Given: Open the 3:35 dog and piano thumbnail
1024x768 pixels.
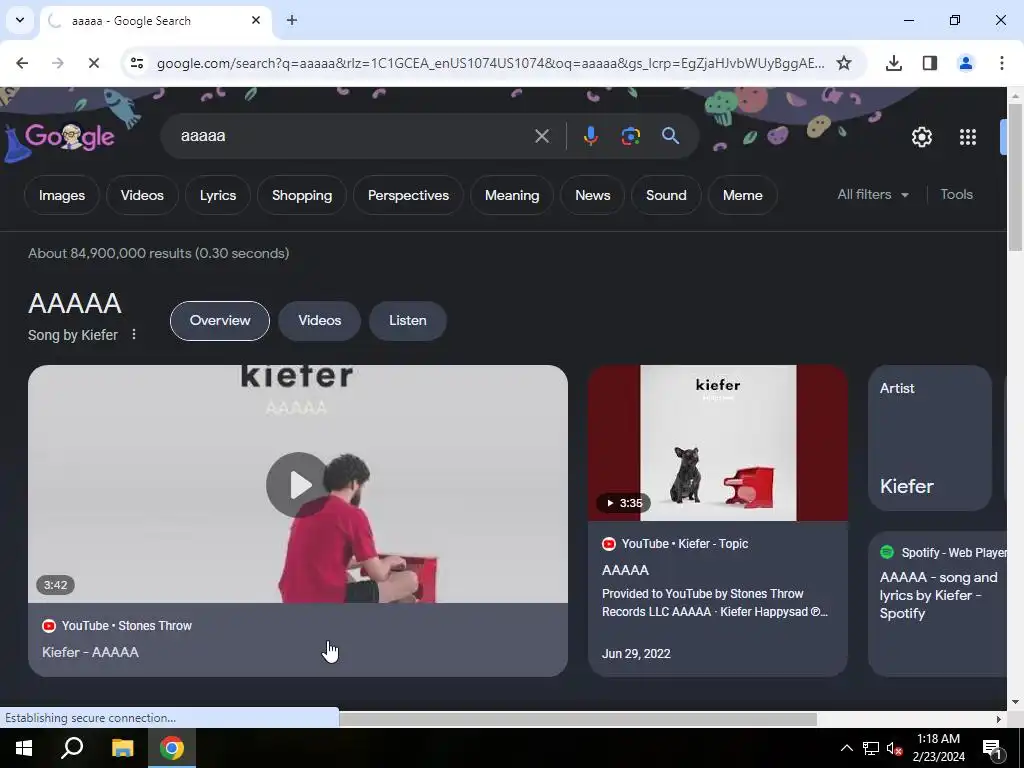Looking at the screenshot, I should (718, 443).
